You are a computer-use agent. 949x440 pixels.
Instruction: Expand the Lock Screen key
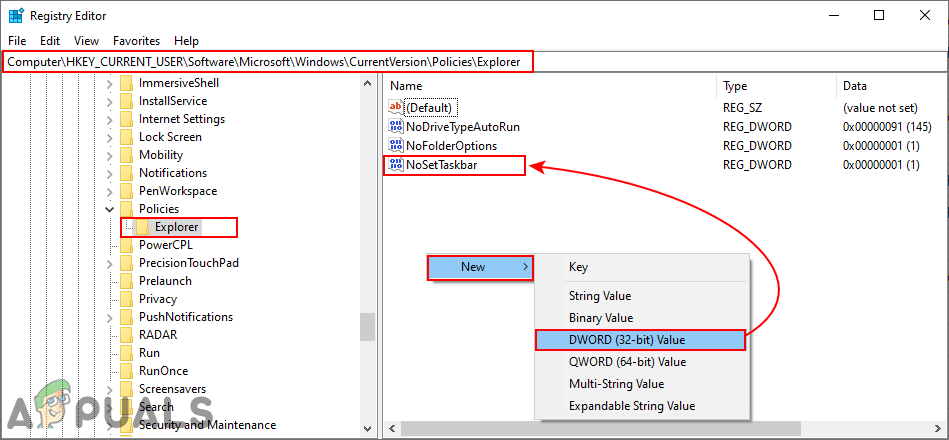click(110, 137)
